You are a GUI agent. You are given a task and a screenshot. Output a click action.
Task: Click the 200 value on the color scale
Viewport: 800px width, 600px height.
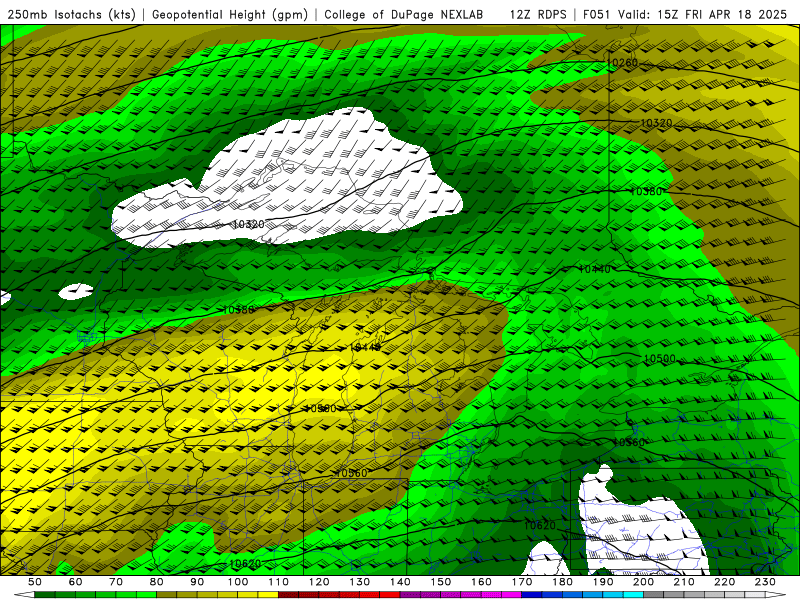point(643,582)
